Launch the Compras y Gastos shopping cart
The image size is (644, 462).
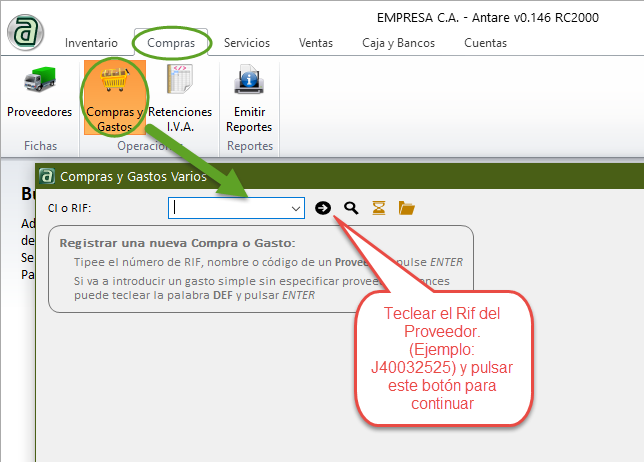point(115,82)
